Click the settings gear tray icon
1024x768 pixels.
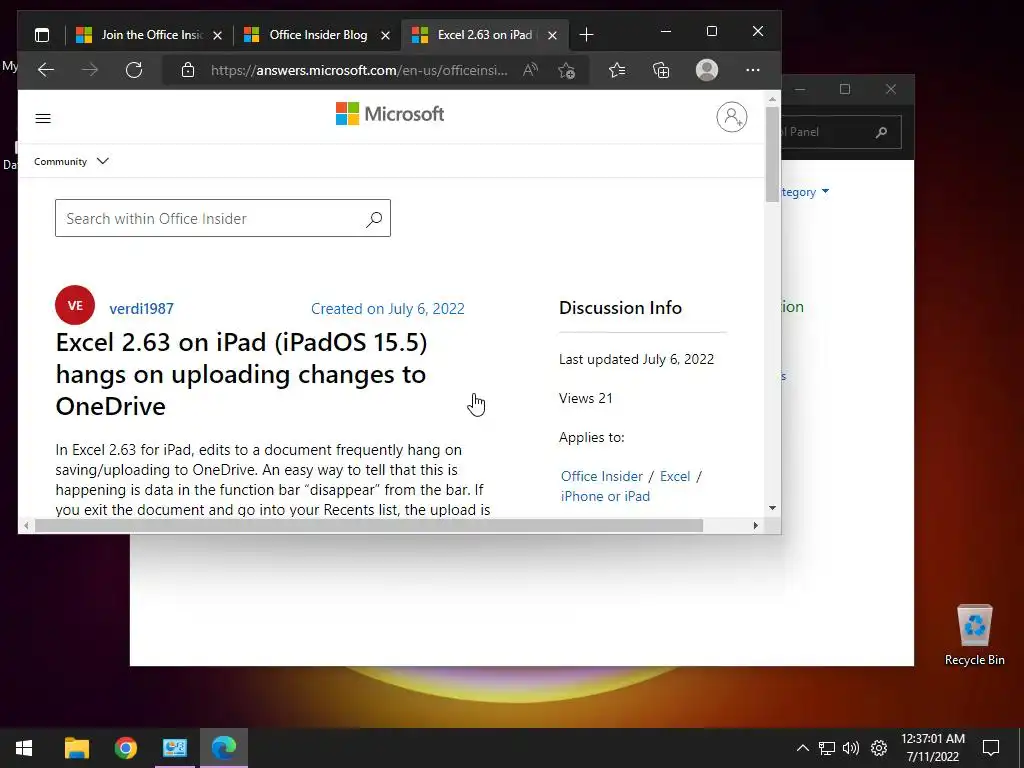879,748
